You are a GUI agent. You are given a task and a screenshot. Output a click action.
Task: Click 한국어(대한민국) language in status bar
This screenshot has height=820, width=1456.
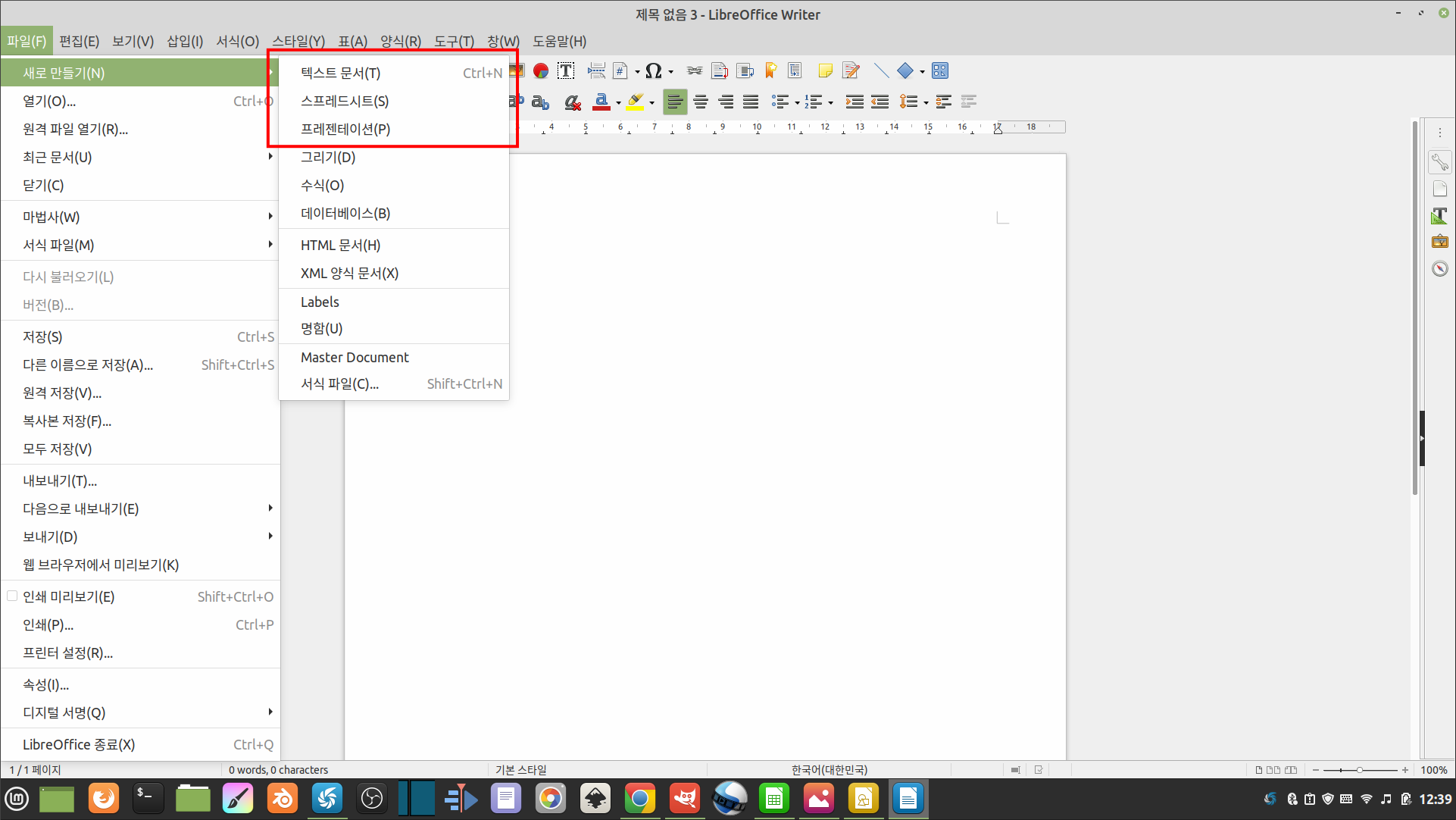[830, 770]
